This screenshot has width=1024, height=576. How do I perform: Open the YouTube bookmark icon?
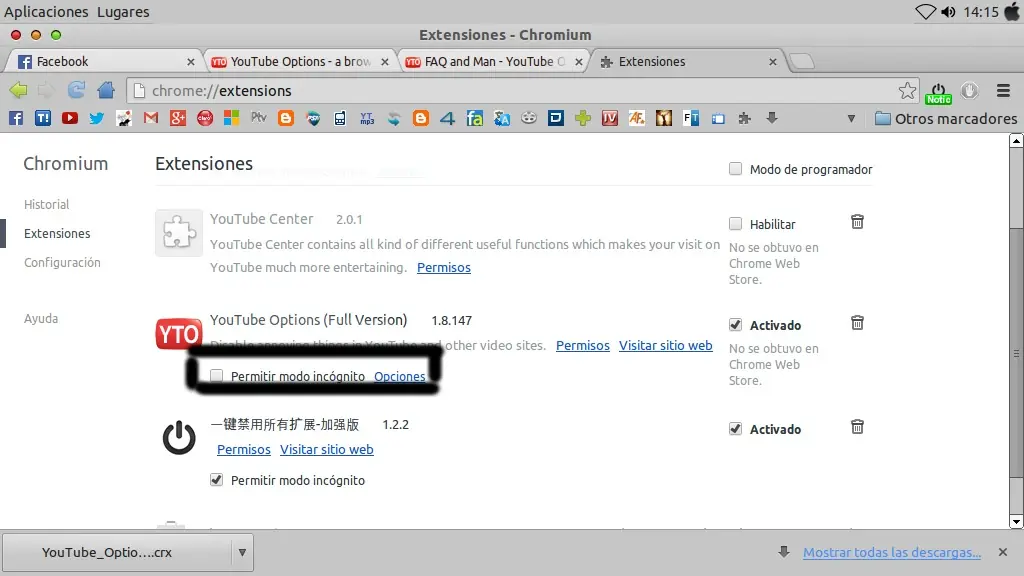click(x=70, y=118)
